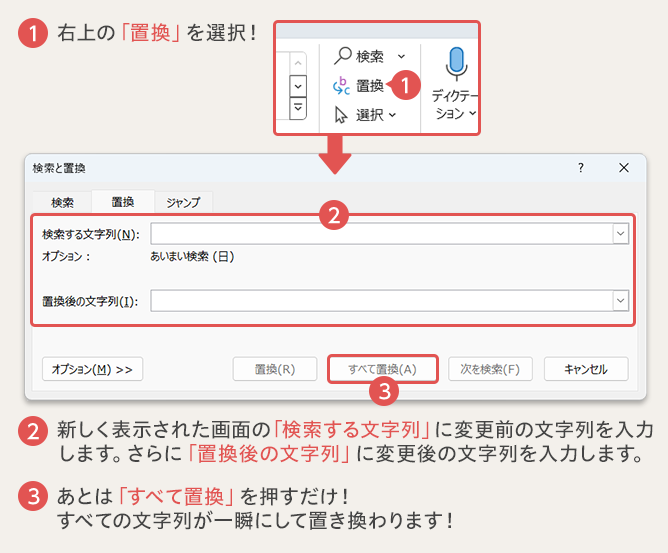Open 置換後の文字列 combo box dropdown
The width and height of the screenshot is (668, 553).
click(620, 301)
